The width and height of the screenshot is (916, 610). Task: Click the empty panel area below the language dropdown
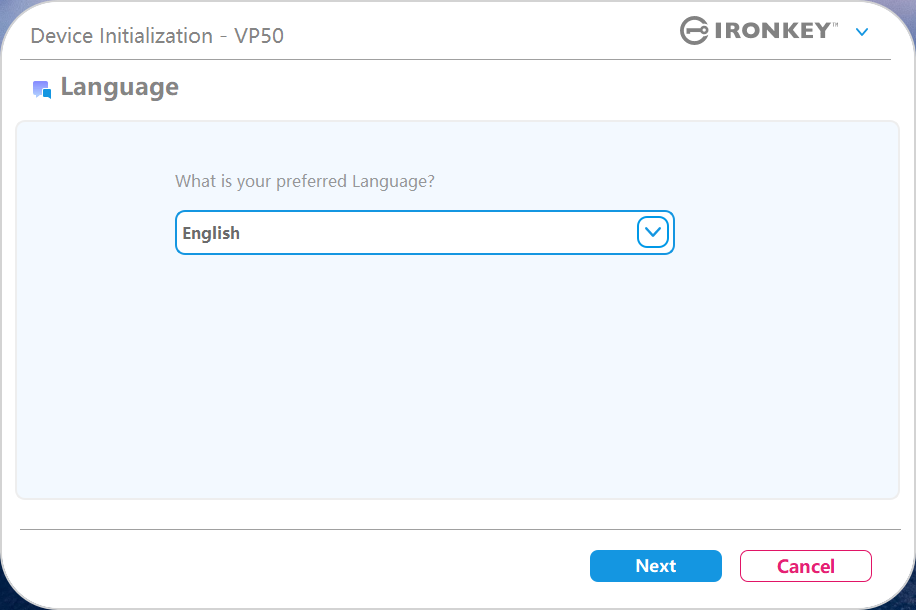(x=456, y=380)
